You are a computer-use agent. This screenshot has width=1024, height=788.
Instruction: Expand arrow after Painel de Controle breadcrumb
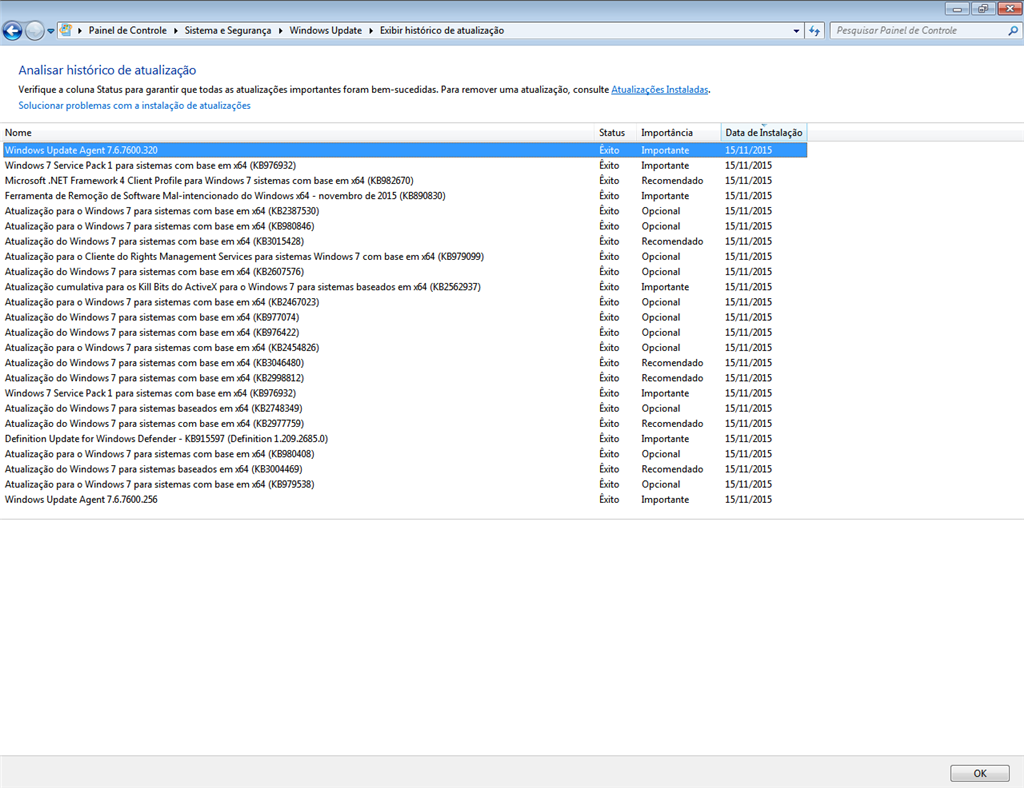click(176, 31)
